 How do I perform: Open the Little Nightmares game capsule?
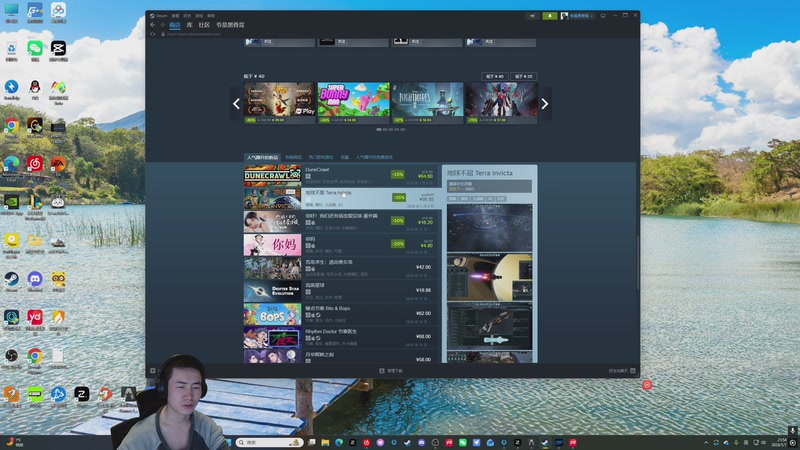[428, 103]
